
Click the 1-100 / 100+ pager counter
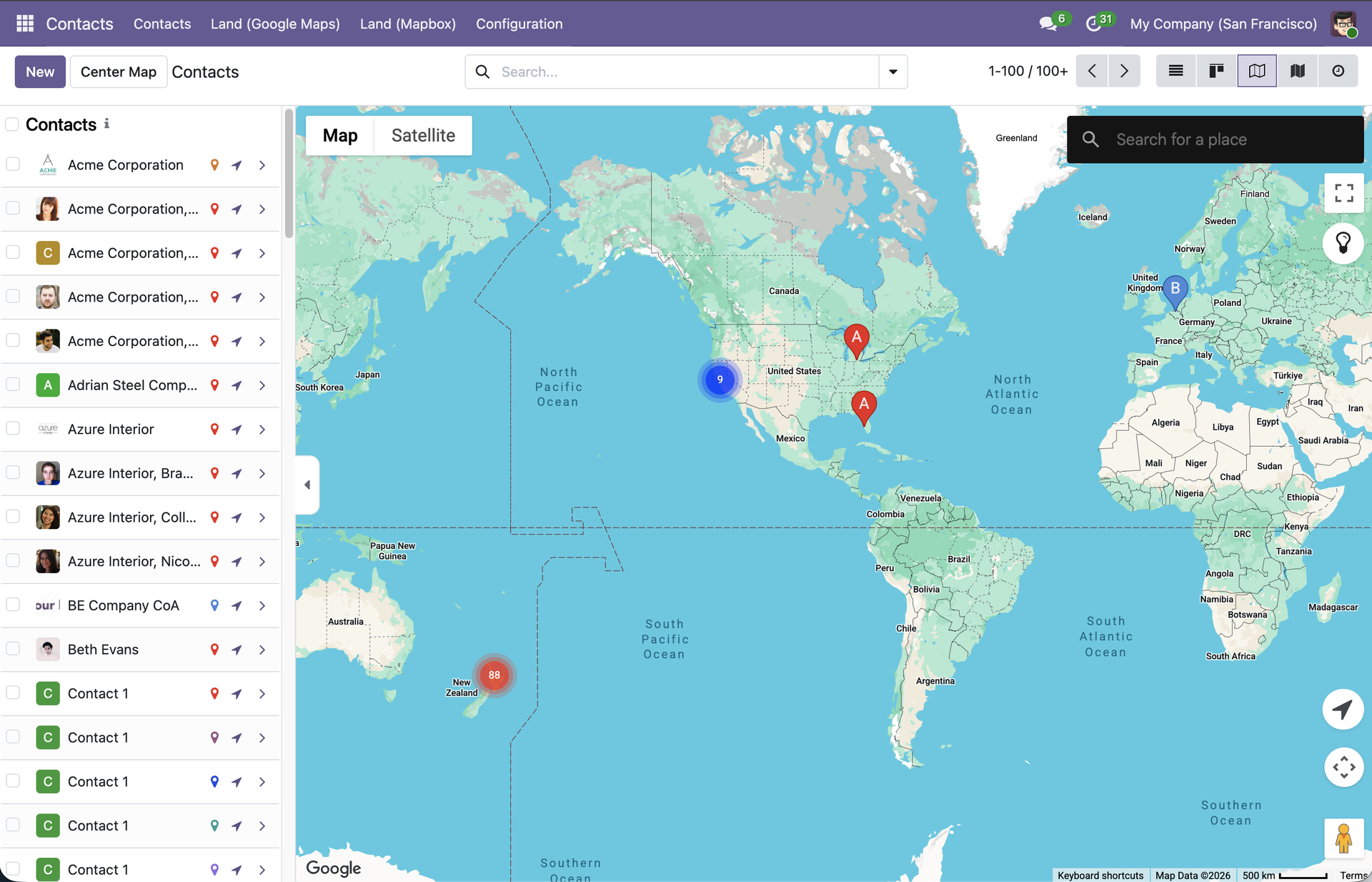tap(1028, 71)
